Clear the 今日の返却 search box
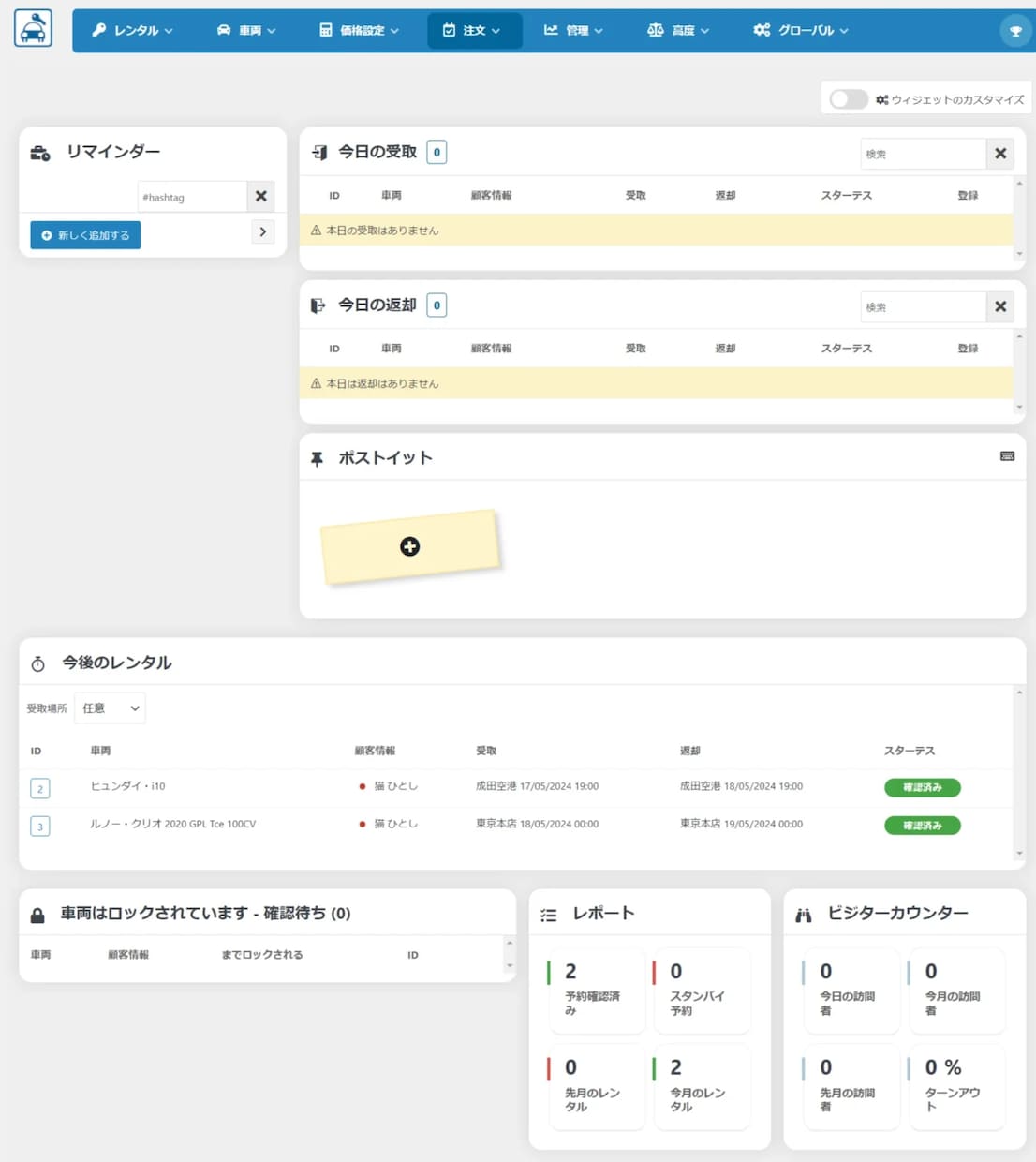 tap(1000, 306)
